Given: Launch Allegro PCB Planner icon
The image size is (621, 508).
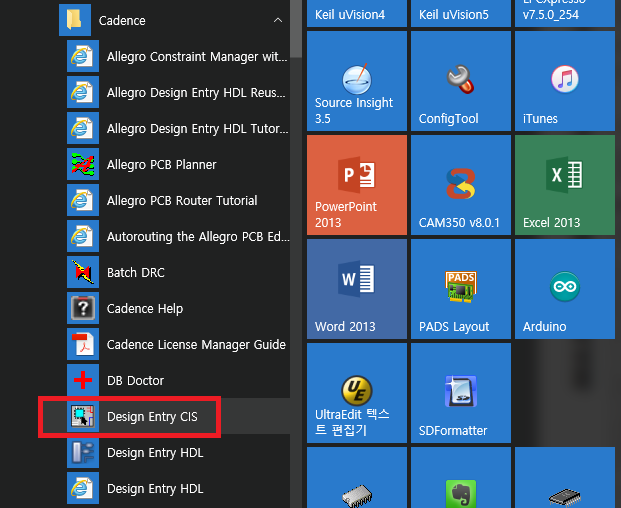Looking at the screenshot, I should pos(83,164).
